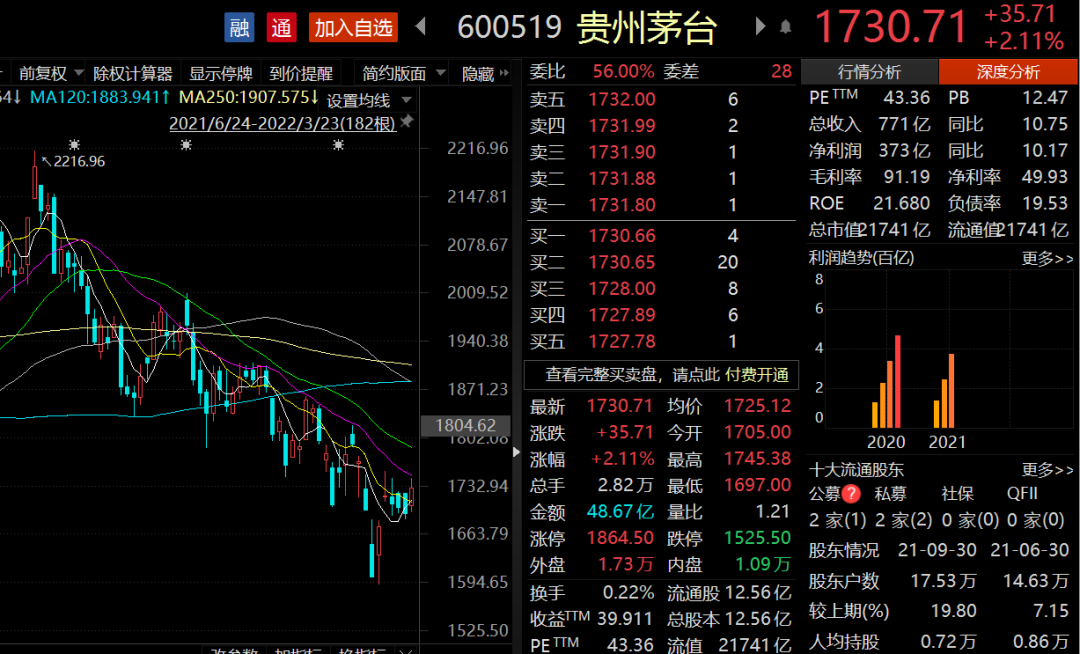Open 更多>> beside 利润趋势(百亿)
Viewport: 1080px width, 654px height.
point(1047,259)
